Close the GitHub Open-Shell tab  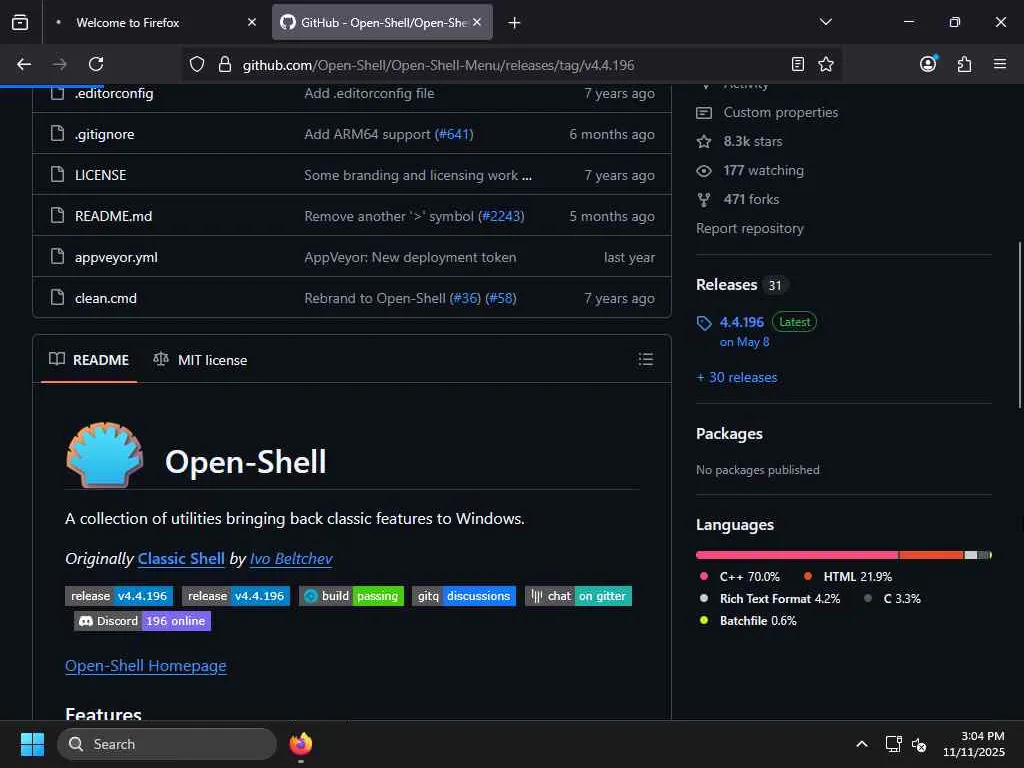point(477,22)
